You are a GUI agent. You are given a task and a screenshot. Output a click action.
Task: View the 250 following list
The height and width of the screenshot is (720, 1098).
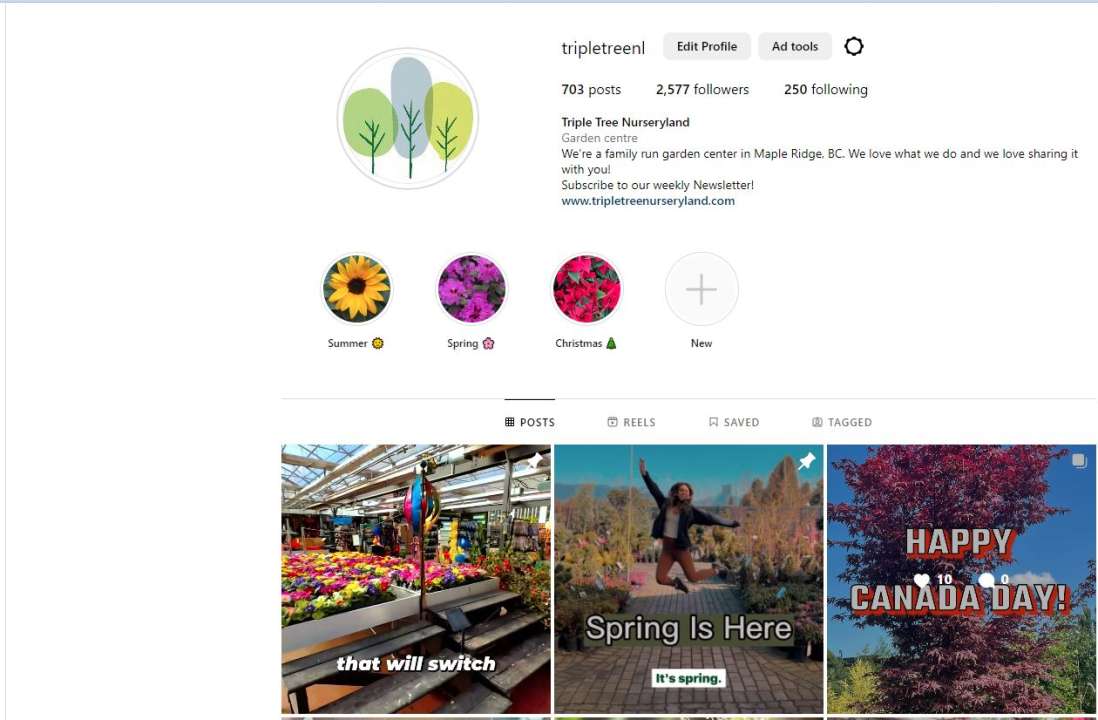pyautogui.click(x=826, y=89)
